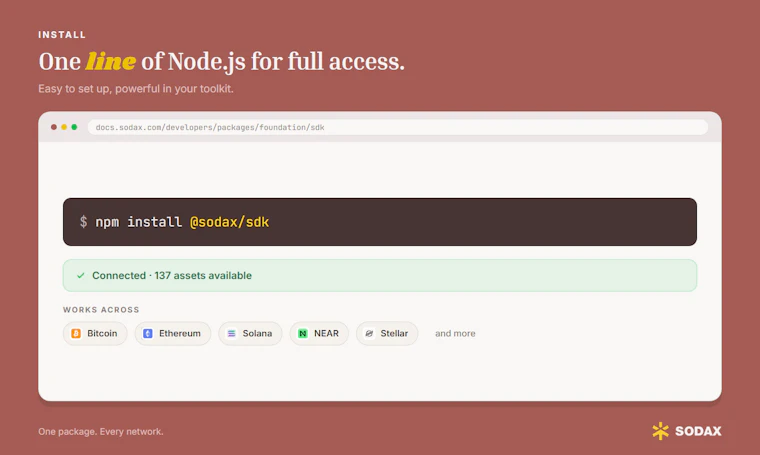
Task: Select the Bitcoin network chip label
Action: [102, 333]
